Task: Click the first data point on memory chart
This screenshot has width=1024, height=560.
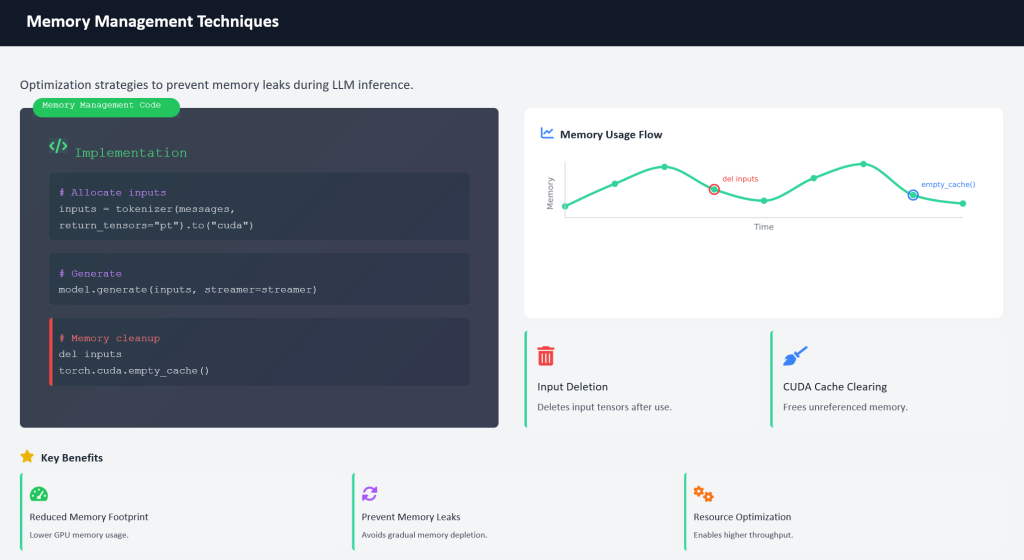Action: point(565,207)
